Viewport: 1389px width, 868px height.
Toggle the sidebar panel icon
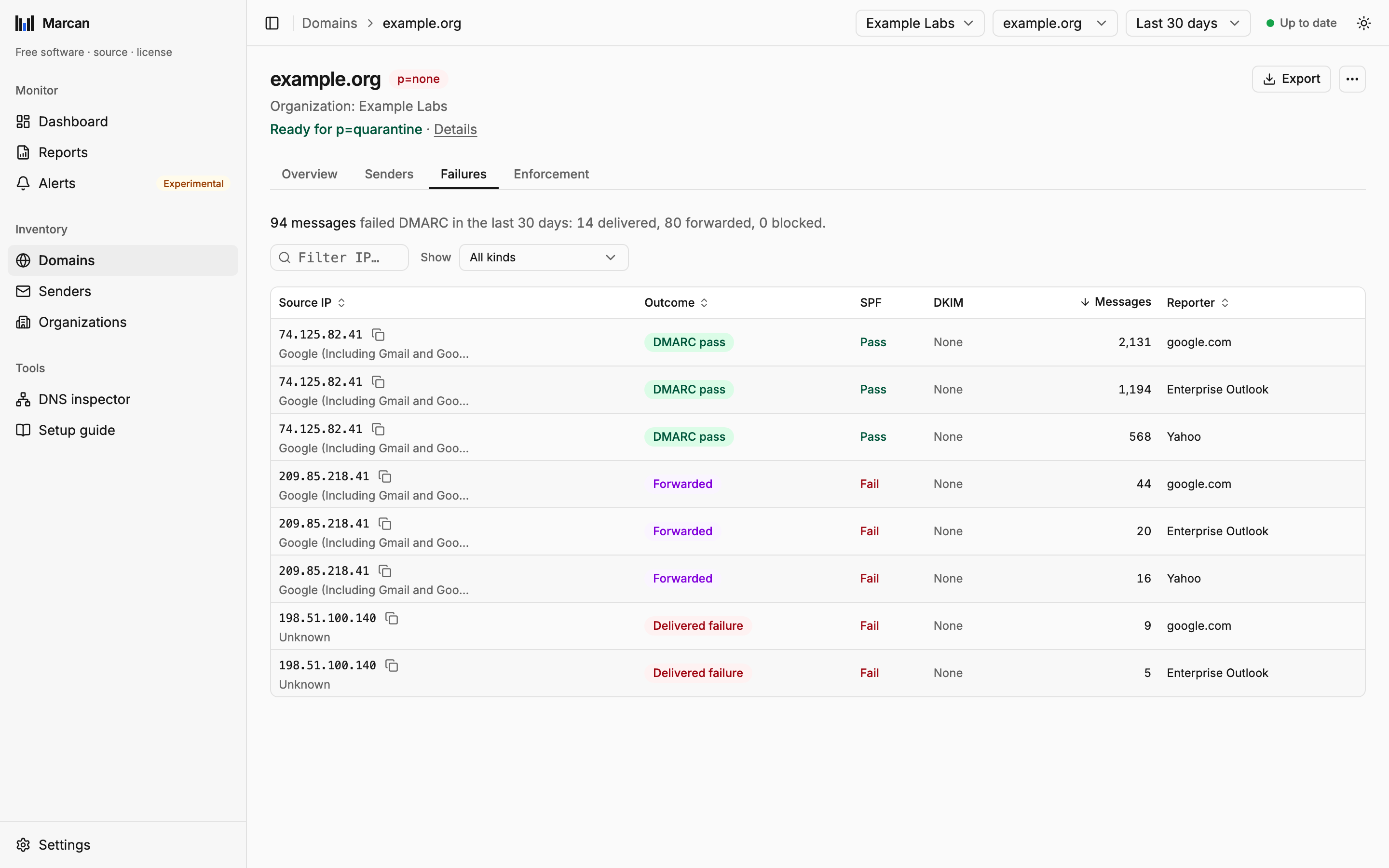(272, 23)
